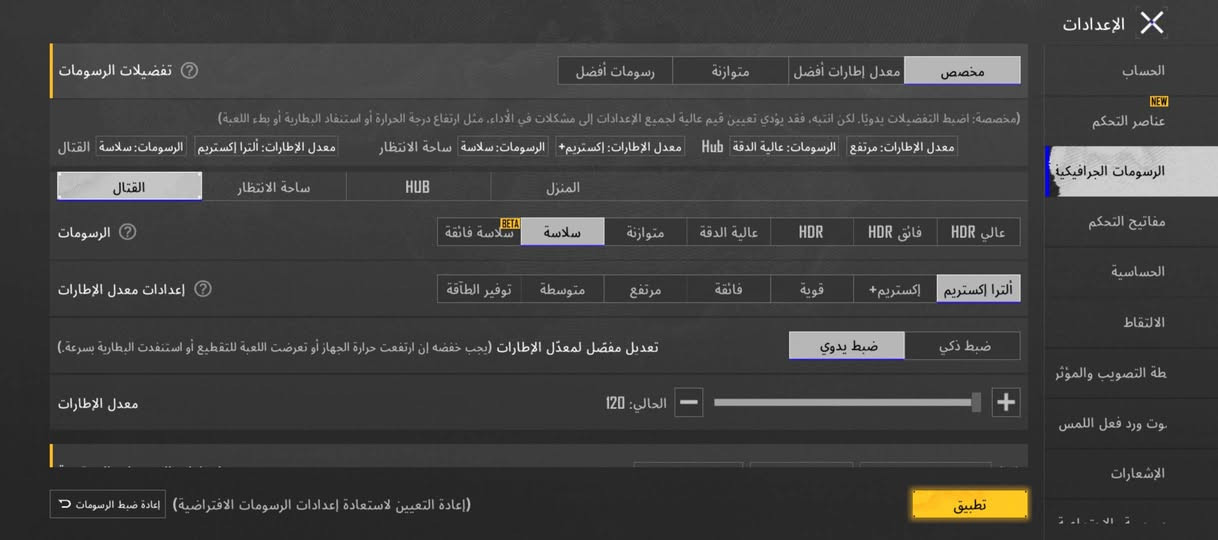Click القتال summary tag معدل الإطارات: ألترا إكستريم
This screenshot has height=540, width=1218.
[x=266, y=147]
